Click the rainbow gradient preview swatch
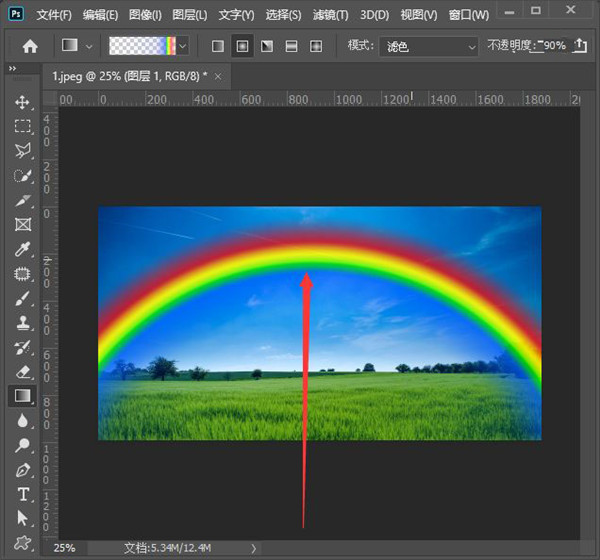This screenshot has width=600, height=560. [141, 46]
